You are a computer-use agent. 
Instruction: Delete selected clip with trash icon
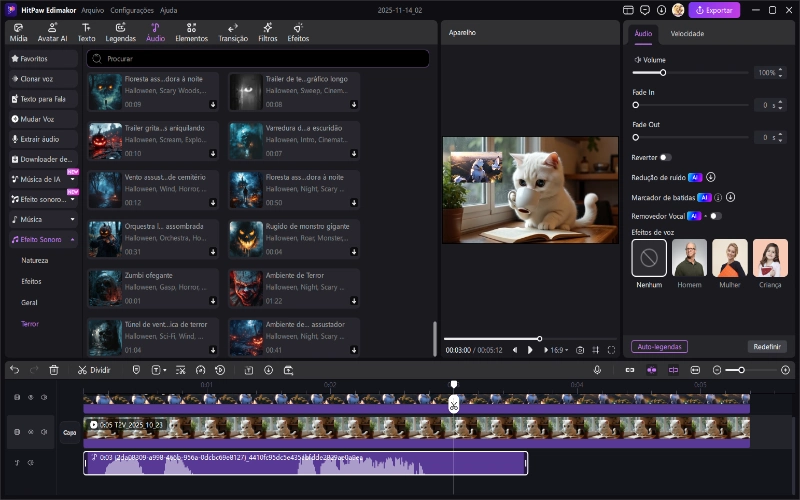(54, 369)
